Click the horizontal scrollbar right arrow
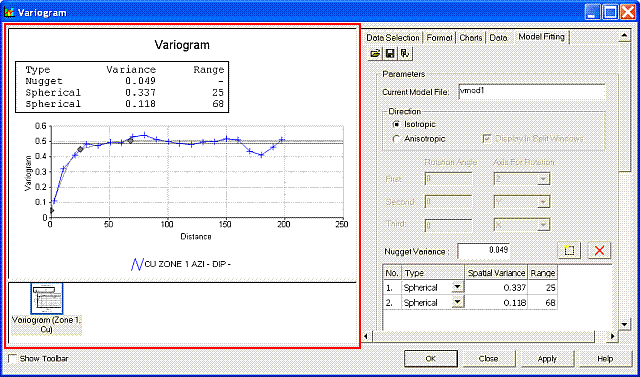The image size is (640, 377). (x=613, y=336)
